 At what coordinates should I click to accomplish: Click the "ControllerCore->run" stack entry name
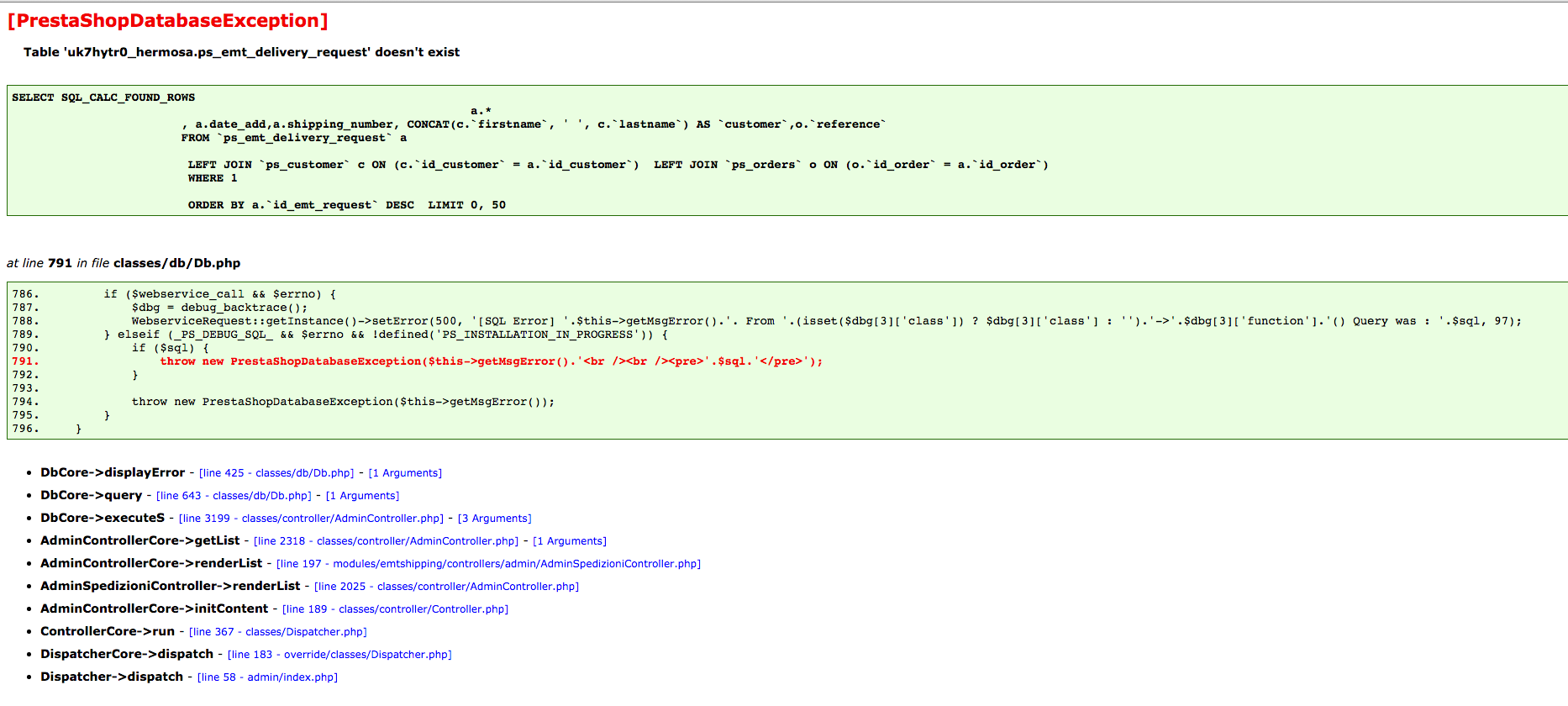pos(108,631)
